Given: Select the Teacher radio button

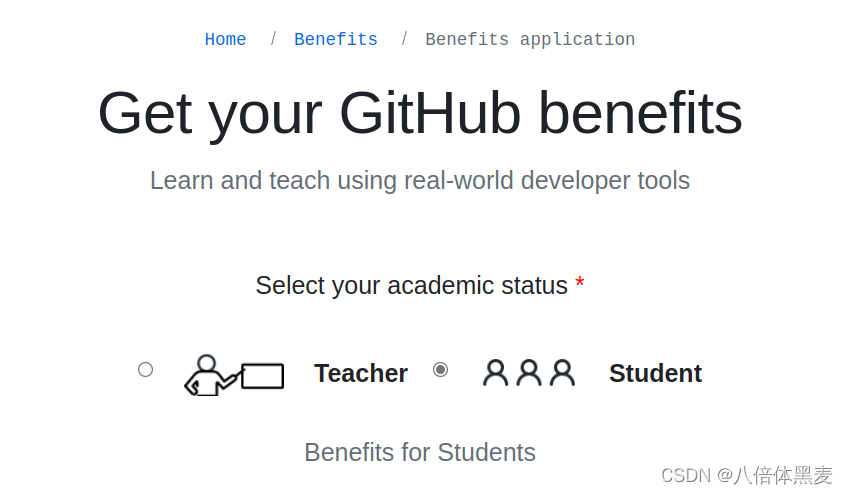Looking at the screenshot, I should coord(146,370).
